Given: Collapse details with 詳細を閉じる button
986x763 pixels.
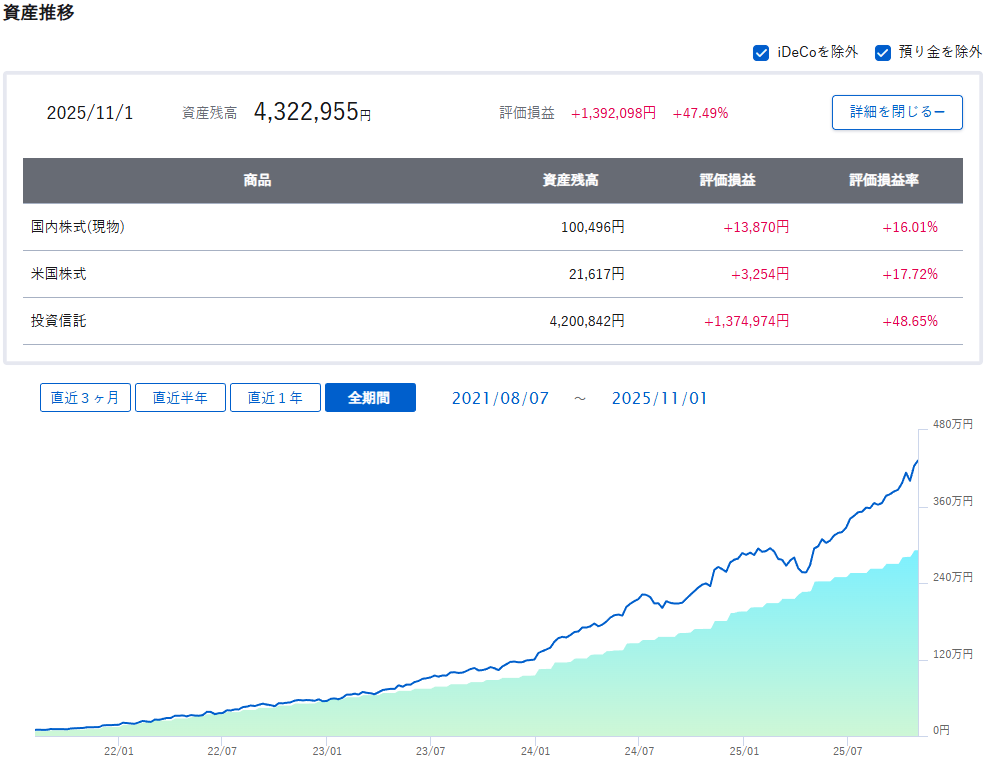Looking at the screenshot, I should (897, 112).
